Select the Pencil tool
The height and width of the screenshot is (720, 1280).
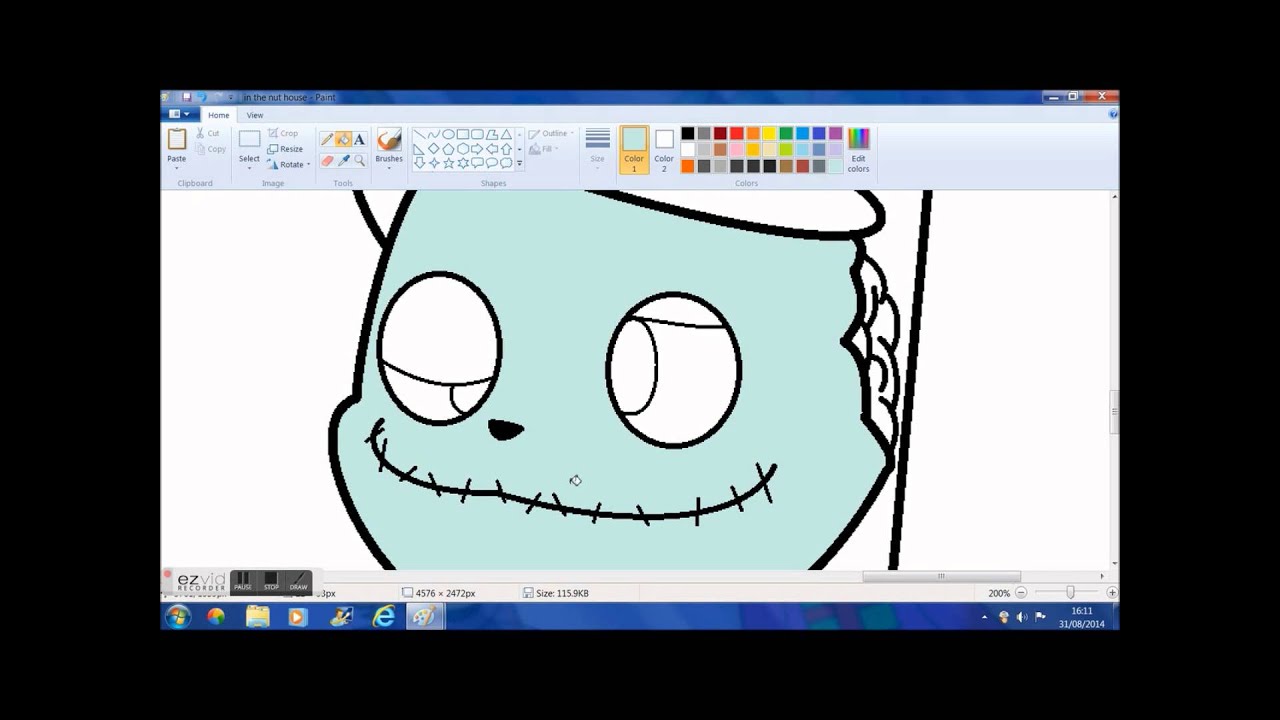pos(327,139)
